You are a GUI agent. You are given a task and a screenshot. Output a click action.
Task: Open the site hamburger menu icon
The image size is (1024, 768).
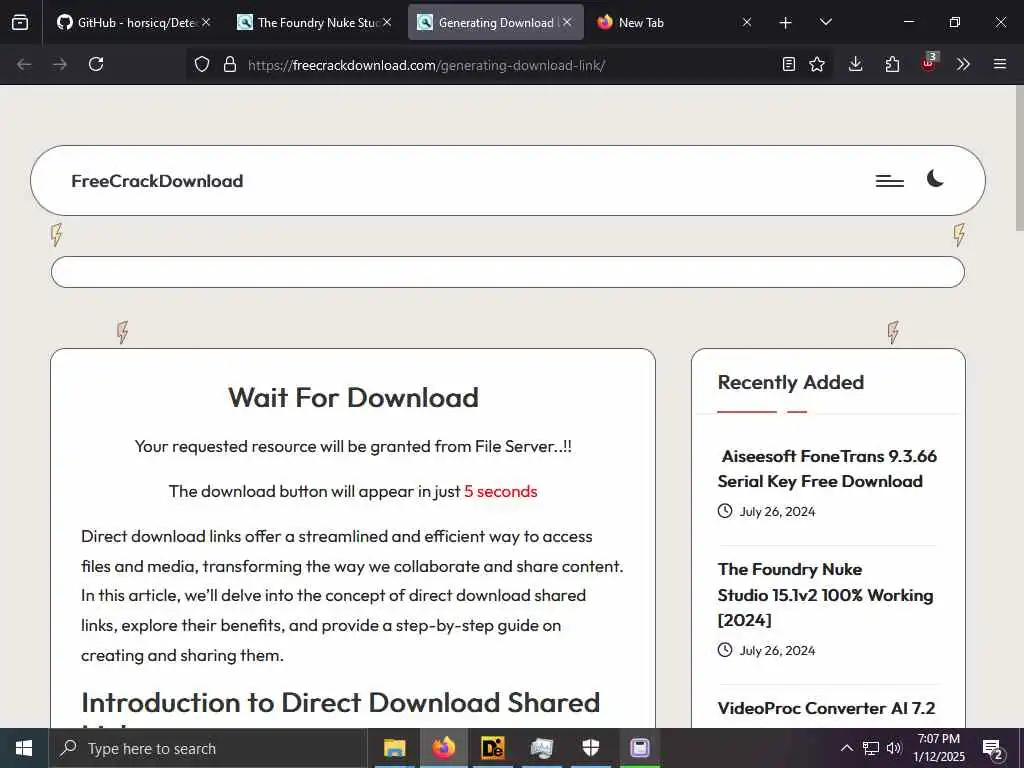889,181
